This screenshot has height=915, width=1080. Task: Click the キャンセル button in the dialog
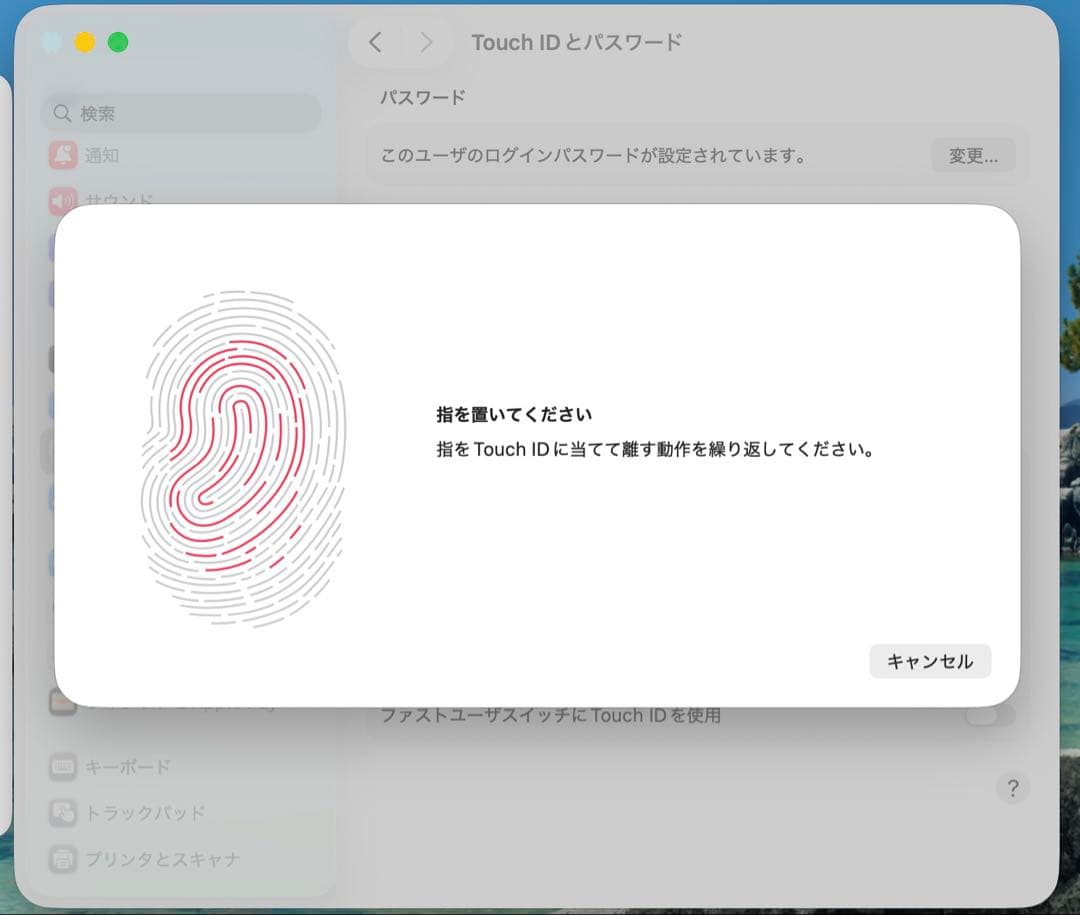click(930, 661)
